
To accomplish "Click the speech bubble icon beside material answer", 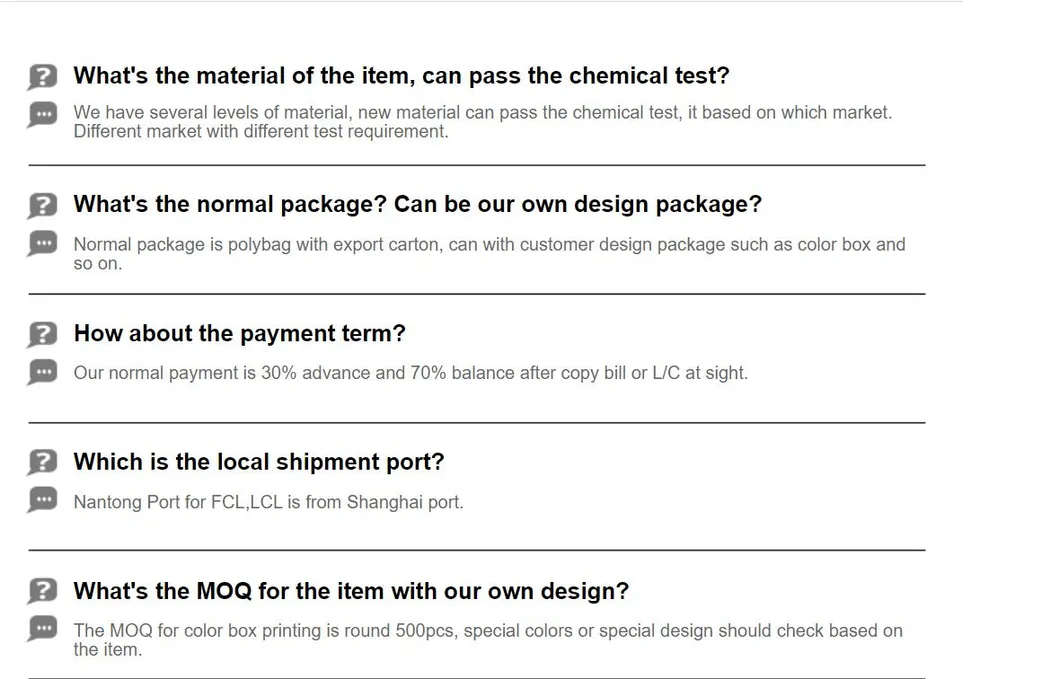I will coord(42,115).
